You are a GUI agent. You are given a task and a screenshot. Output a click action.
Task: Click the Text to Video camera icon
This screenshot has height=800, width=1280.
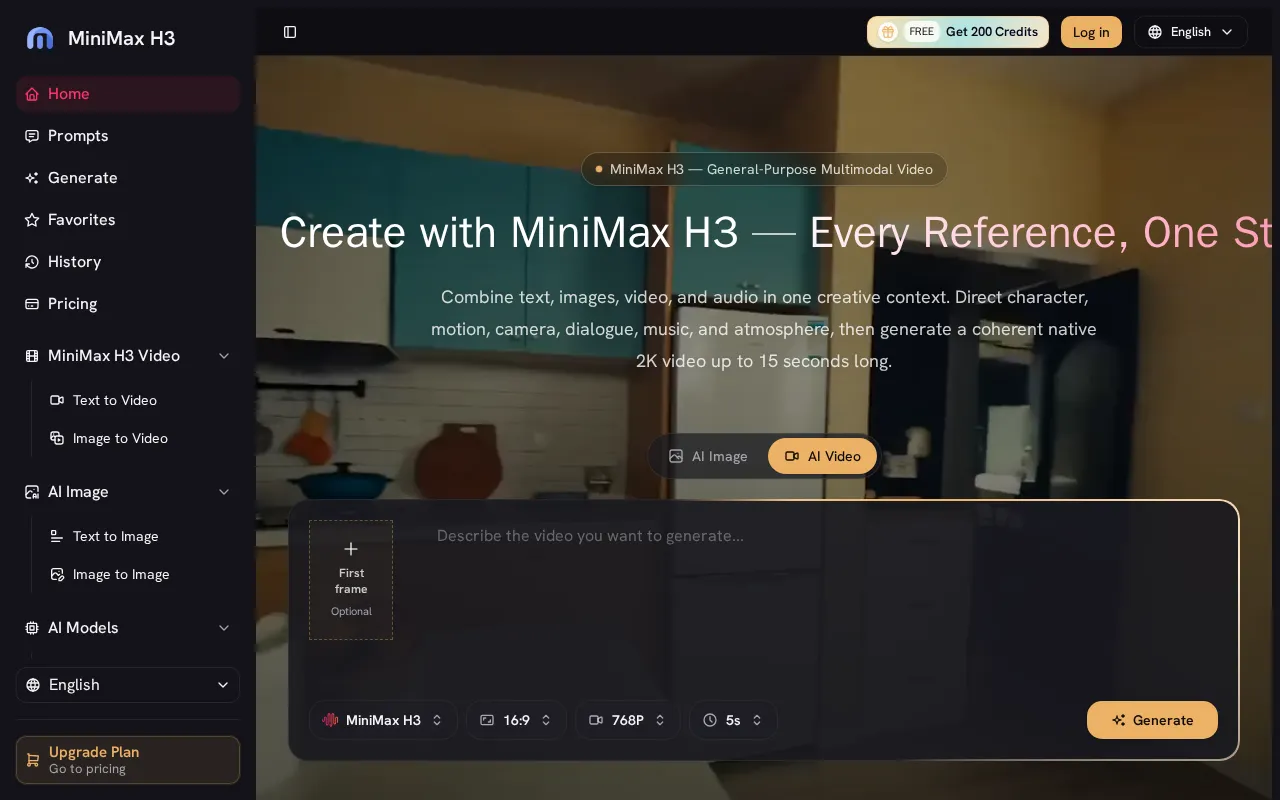57,400
